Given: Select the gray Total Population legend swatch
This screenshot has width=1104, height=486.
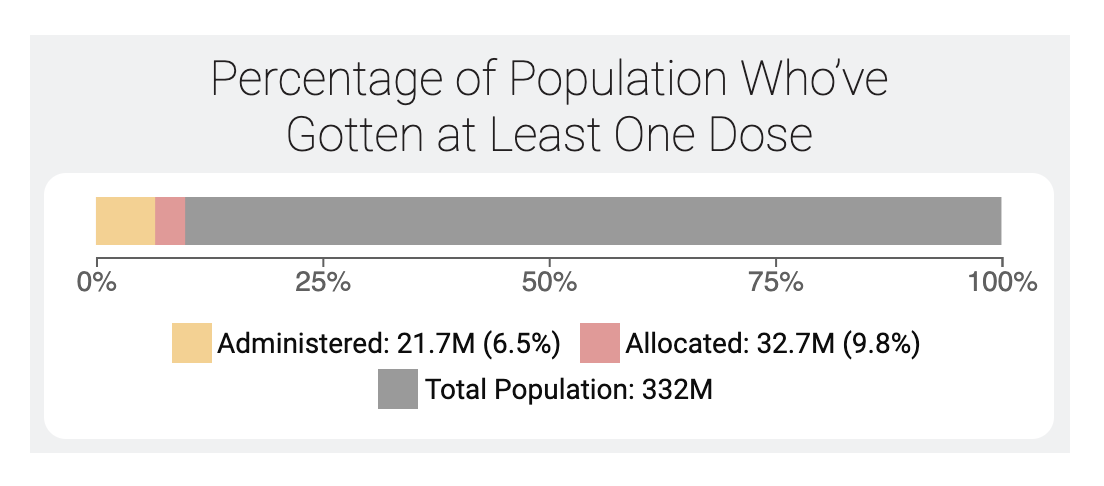Looking at the screenshot, I should coord(397,389).
